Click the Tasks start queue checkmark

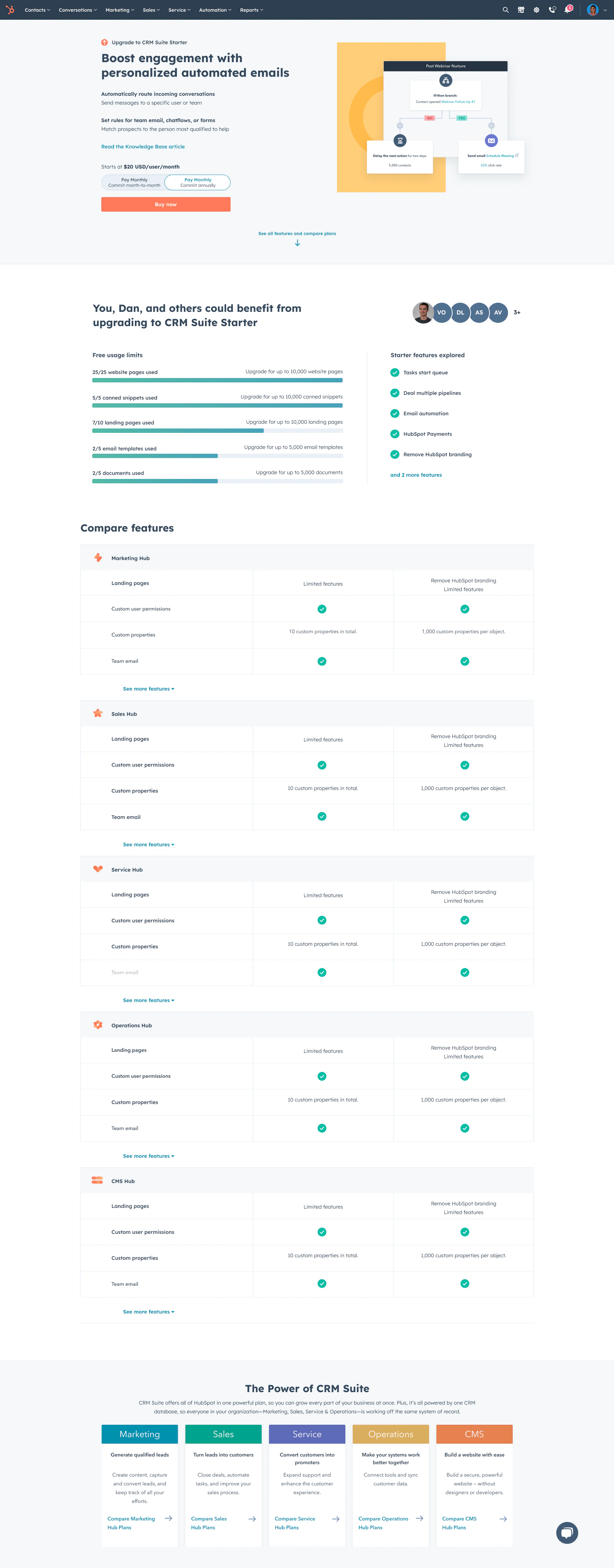tap(395, 373)
